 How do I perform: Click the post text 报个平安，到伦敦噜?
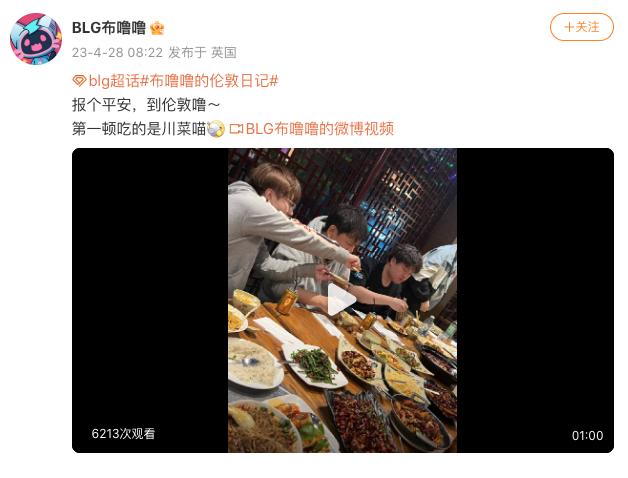coord(146,105)
